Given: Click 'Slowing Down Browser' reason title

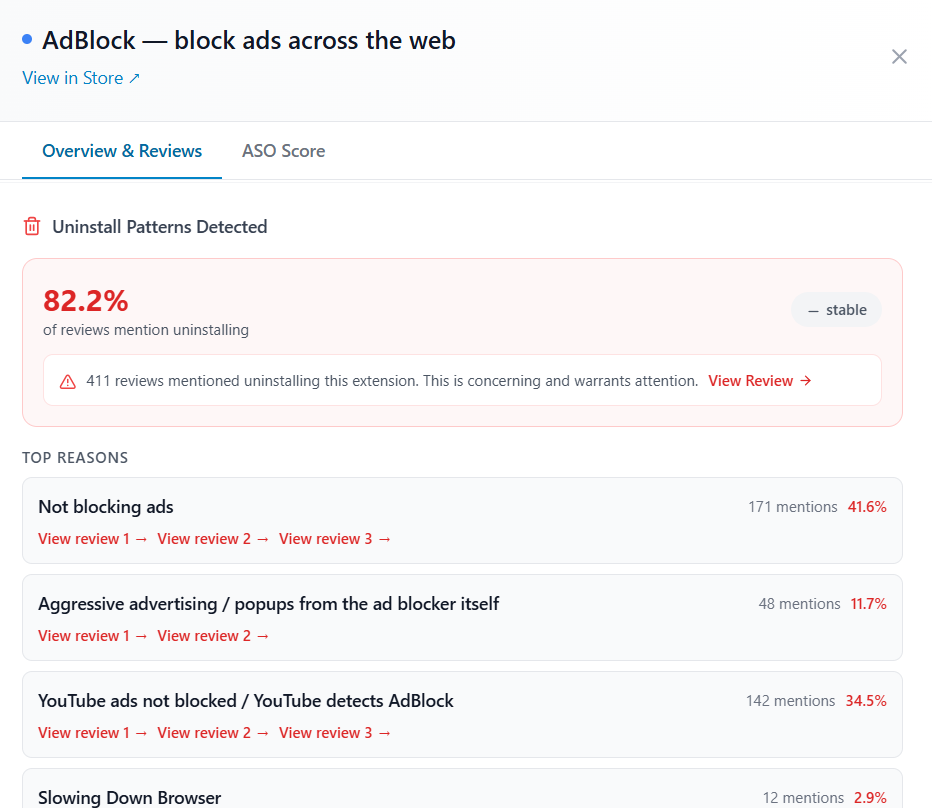Looking at the screenshot, I should 130,797.
